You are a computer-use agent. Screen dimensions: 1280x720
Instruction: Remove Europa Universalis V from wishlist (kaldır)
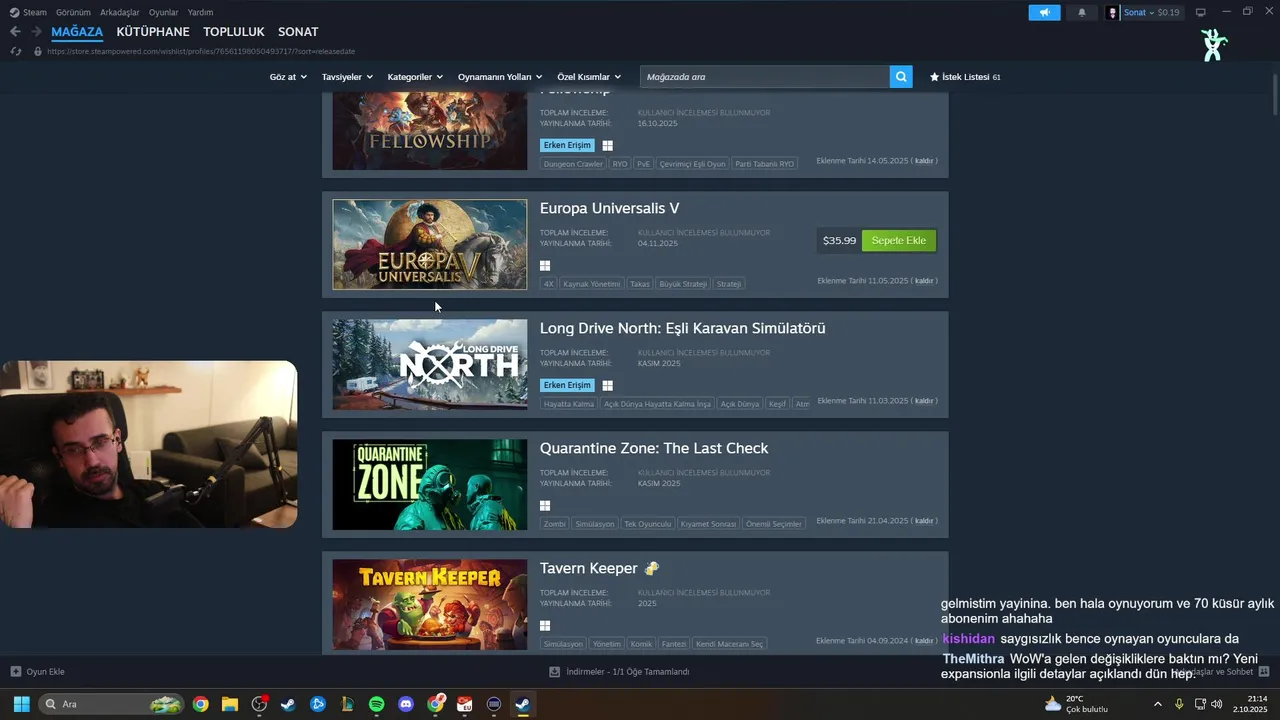point(925,281)
